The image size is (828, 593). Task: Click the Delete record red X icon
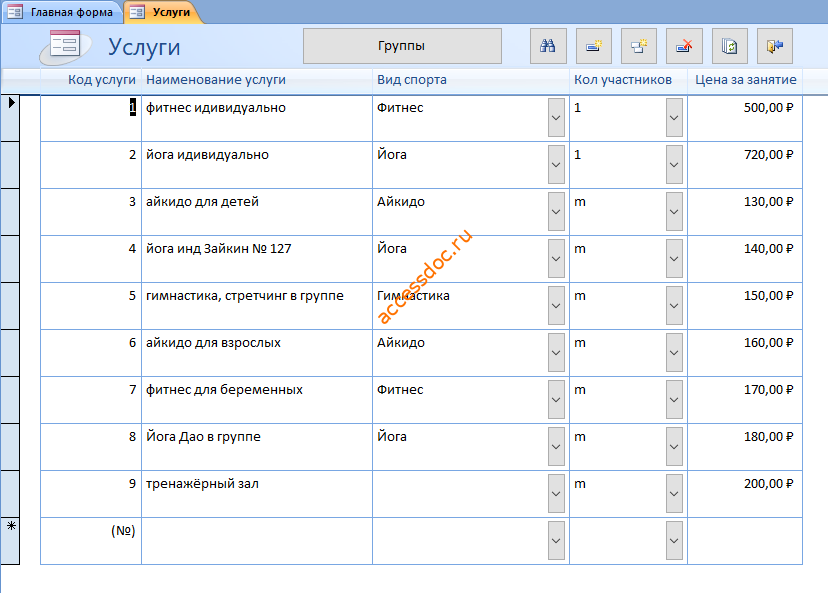click(684, 46)
